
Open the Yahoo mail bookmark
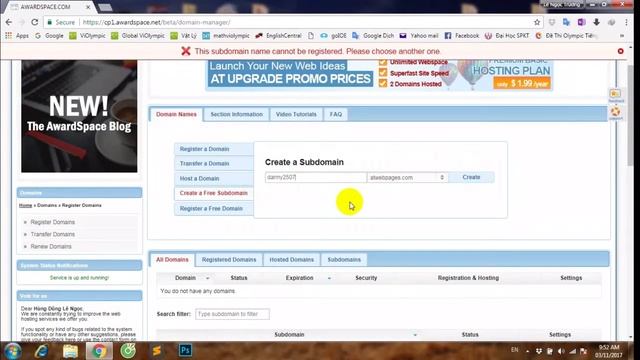pyautogui.click(x=419, y=36)
